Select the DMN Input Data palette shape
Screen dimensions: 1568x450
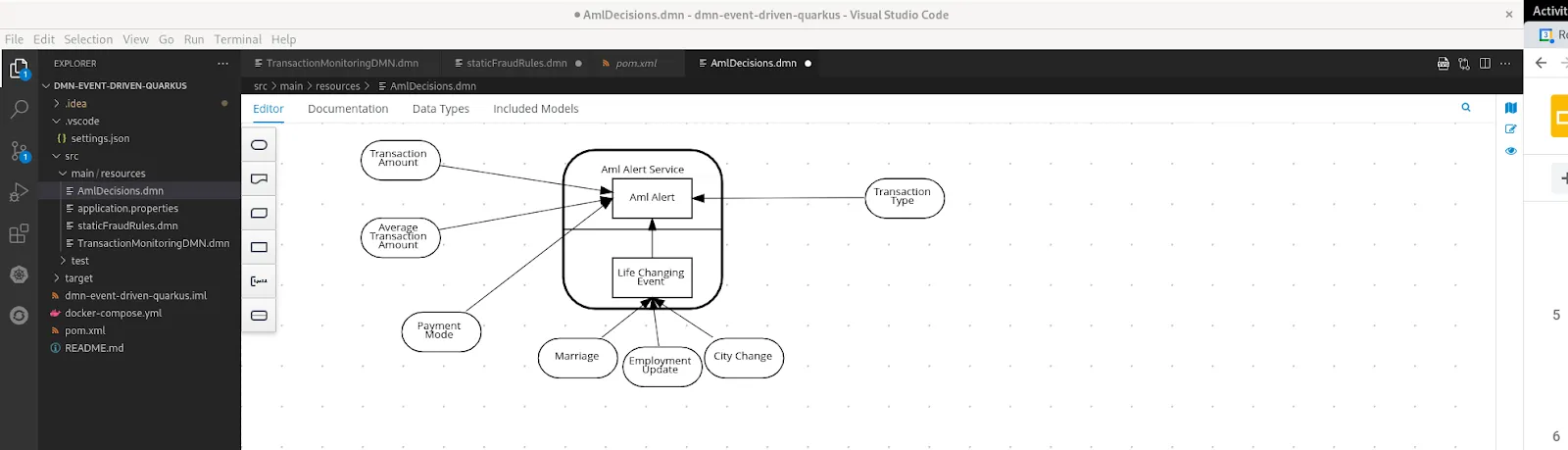tap(259, 145)
